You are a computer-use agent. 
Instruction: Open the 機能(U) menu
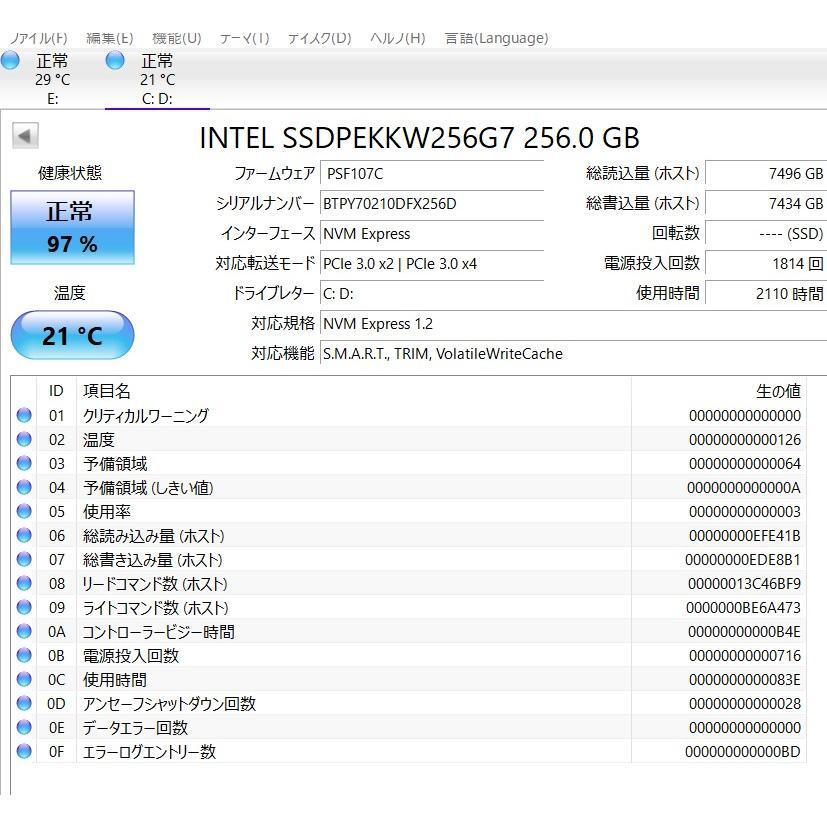[x=177, y=38]
